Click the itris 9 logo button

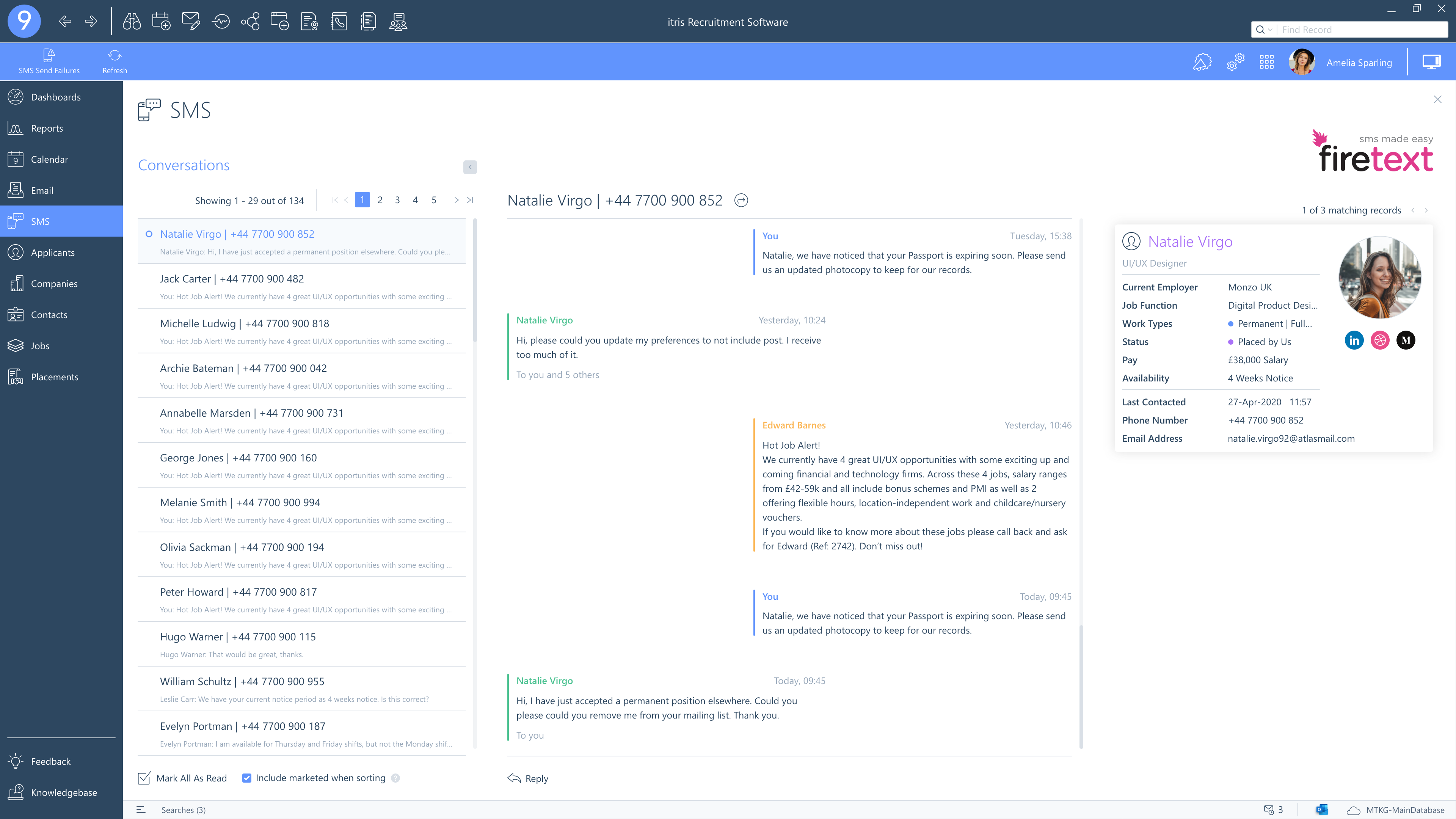coord(24,22)
